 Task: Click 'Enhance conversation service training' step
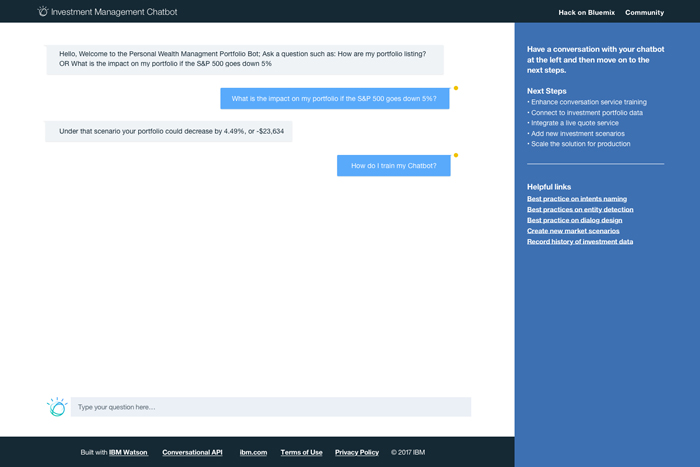587,102
